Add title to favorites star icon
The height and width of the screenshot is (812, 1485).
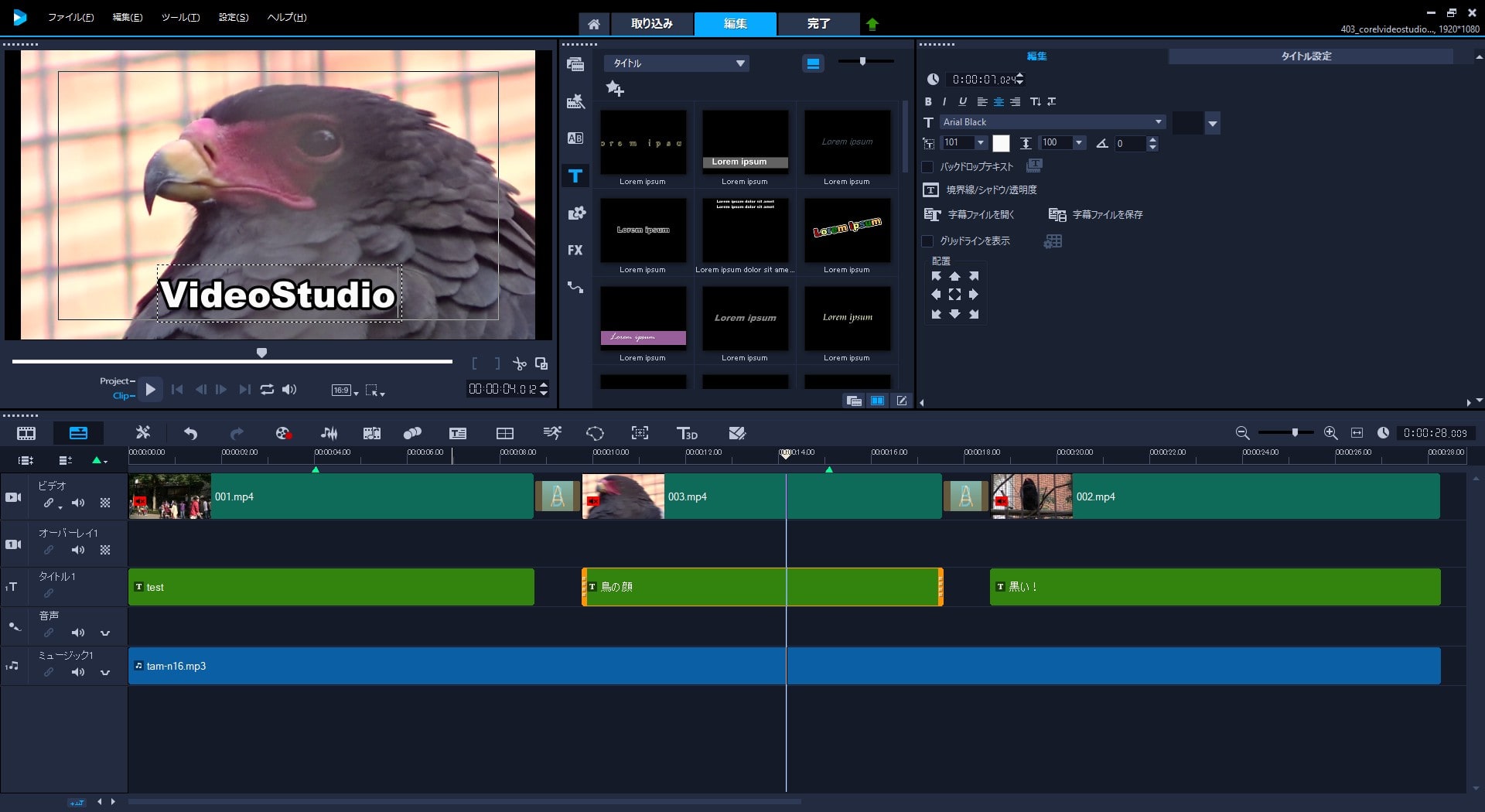(615, 88)
